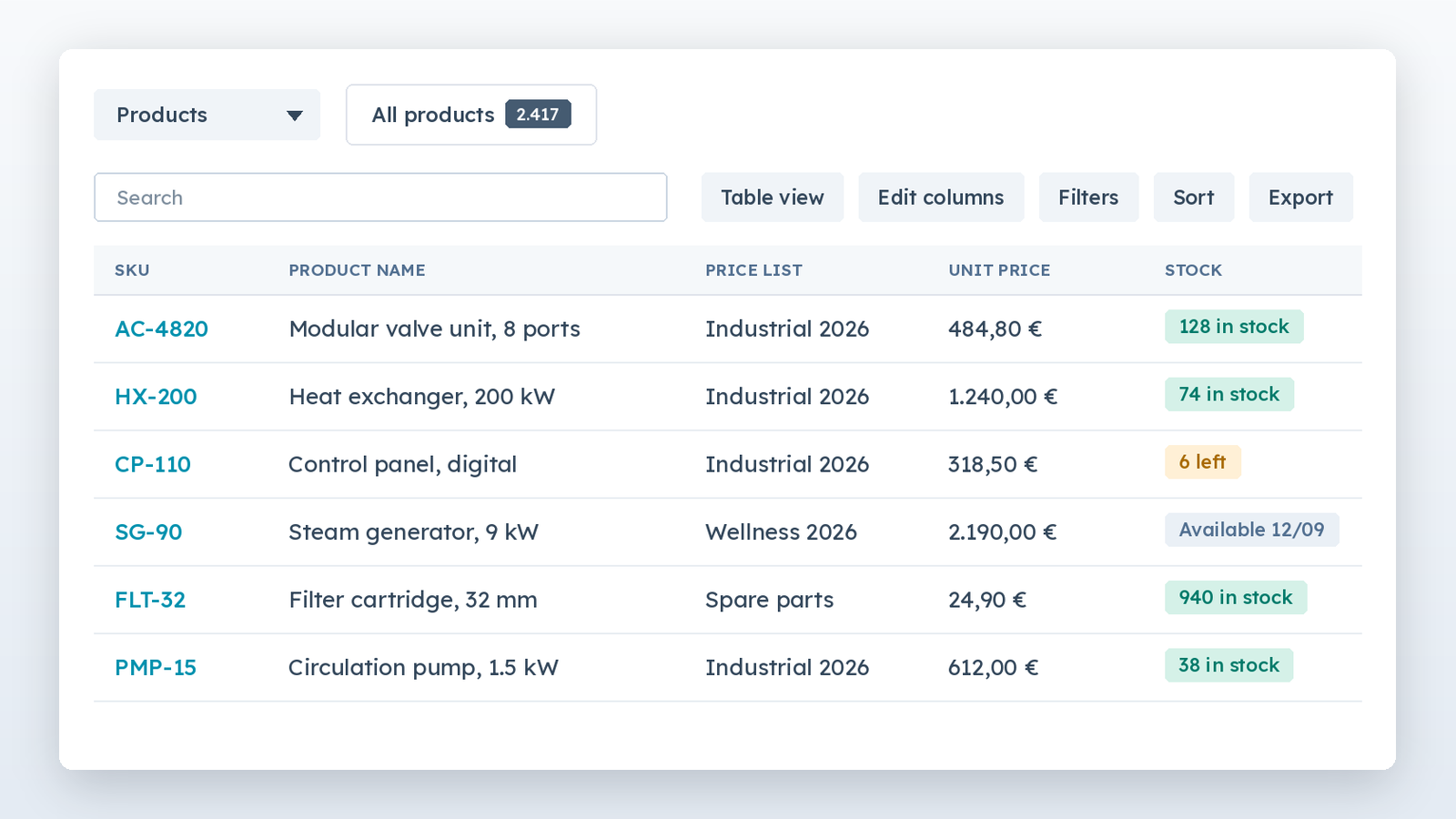Sort by SKU column header
Image resolution: width=1456 pixels, height=819 pixels.
coord(132,270)
